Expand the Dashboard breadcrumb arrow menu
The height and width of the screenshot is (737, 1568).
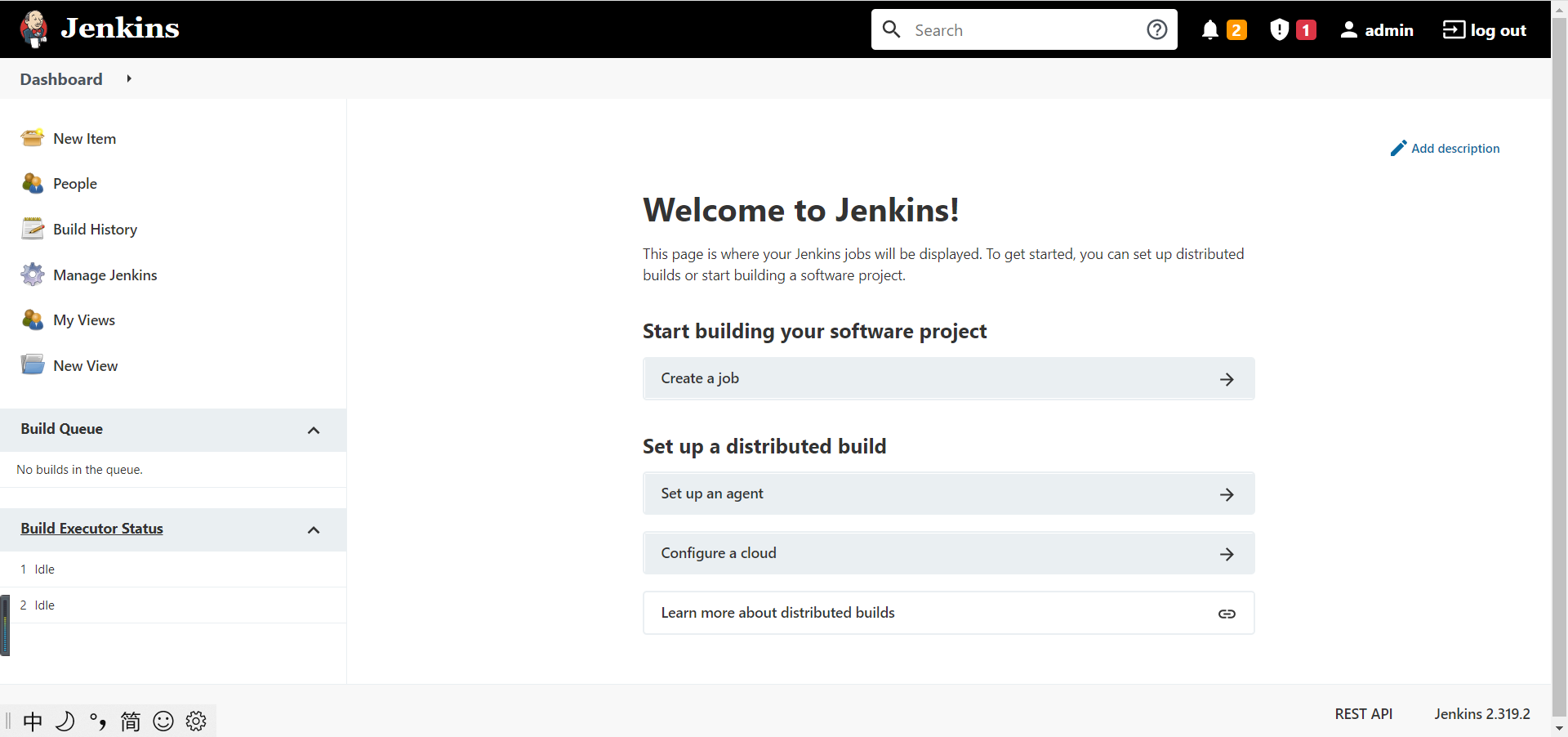click(129, 78)
